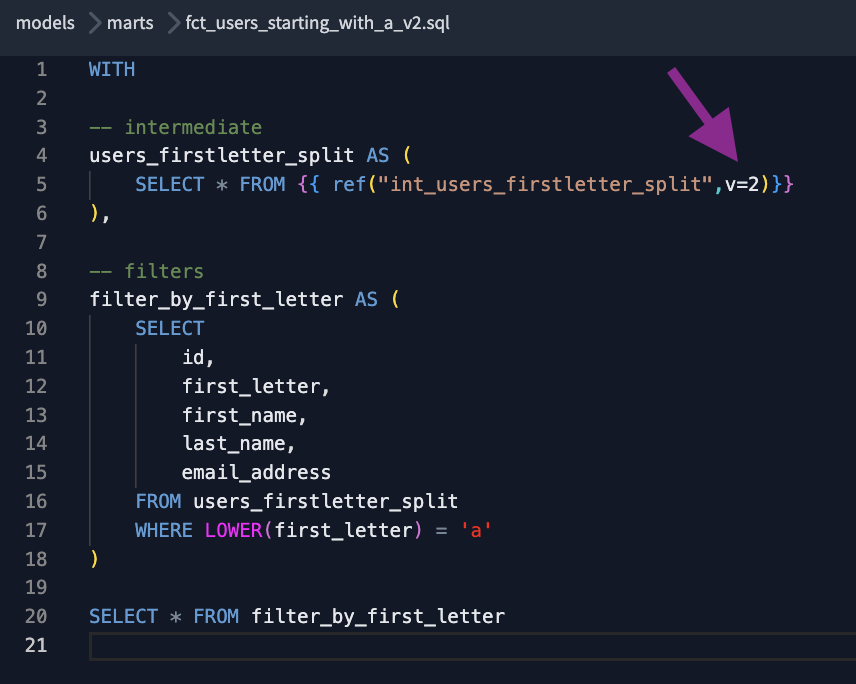The image size is (856, 684).
Task: Click the SELECT keyword on line 10
Action: (x=170, y=329)
